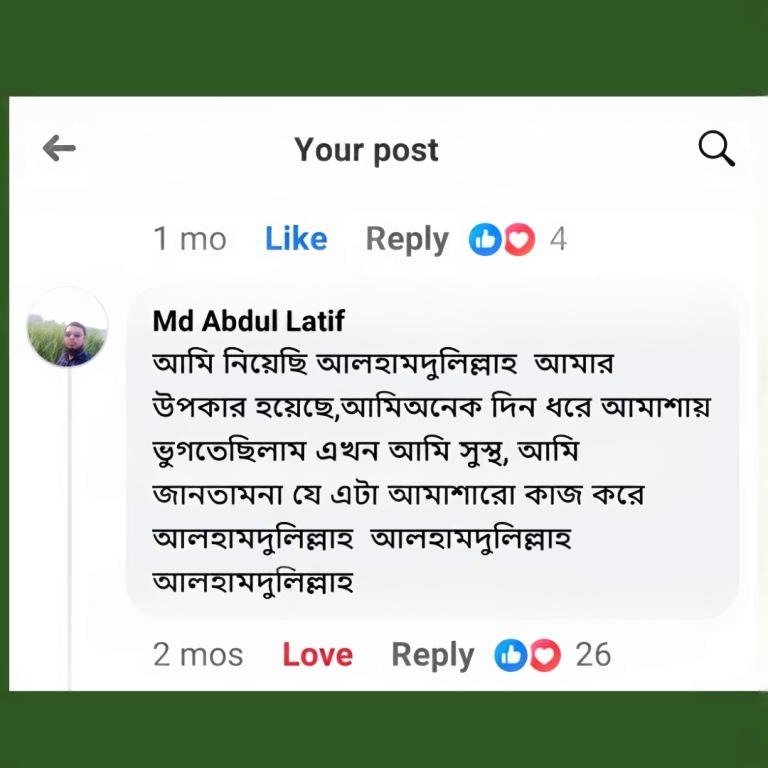Toggle the red Love reaction on Latif's comment
This screenshot has height=768, width=768.
click(x=317, y=656)
